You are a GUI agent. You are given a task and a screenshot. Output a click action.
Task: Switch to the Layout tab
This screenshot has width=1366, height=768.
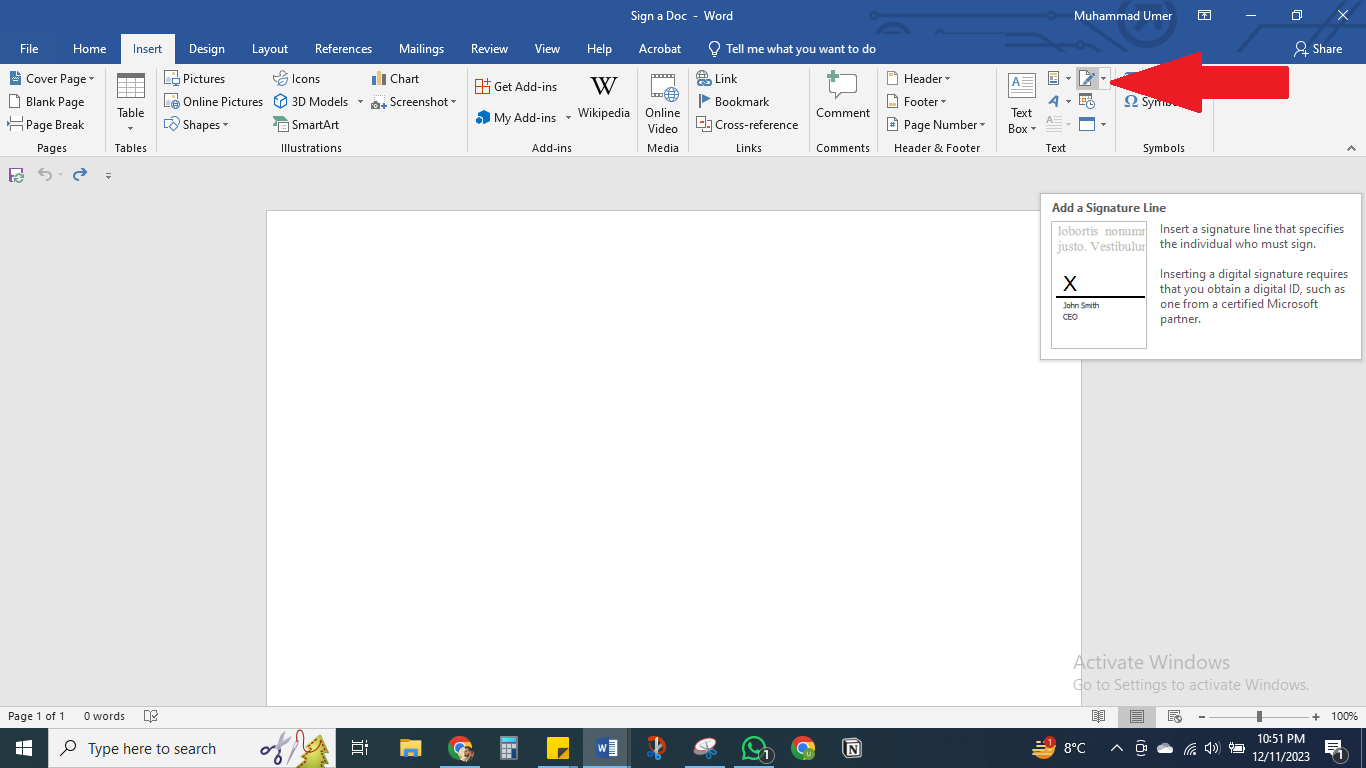coord(270,48)
